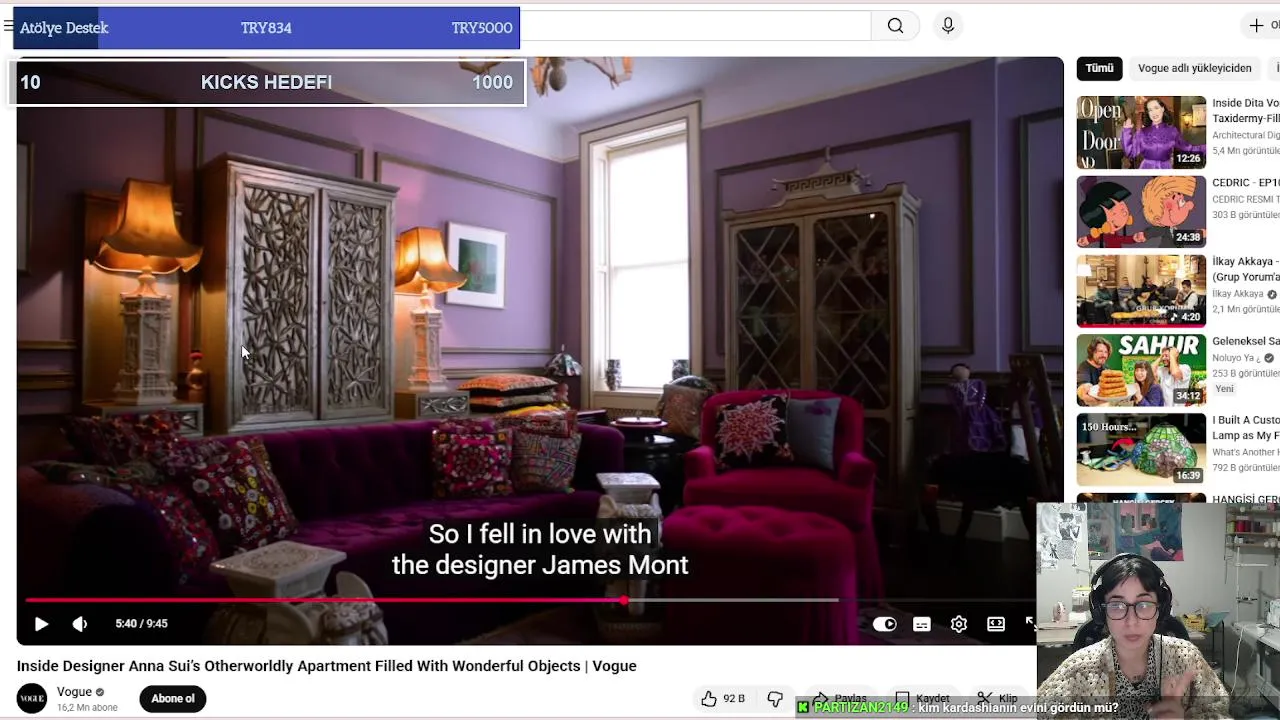Start voice search with the microphone
This screenshot has width=1280, height=720.
(x=948, y=26)
